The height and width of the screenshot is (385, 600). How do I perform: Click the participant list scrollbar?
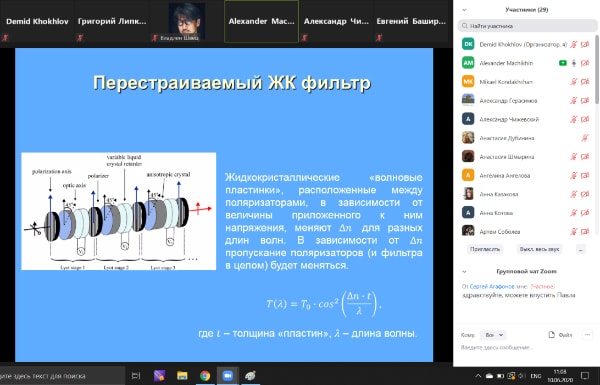pos(597,69)
